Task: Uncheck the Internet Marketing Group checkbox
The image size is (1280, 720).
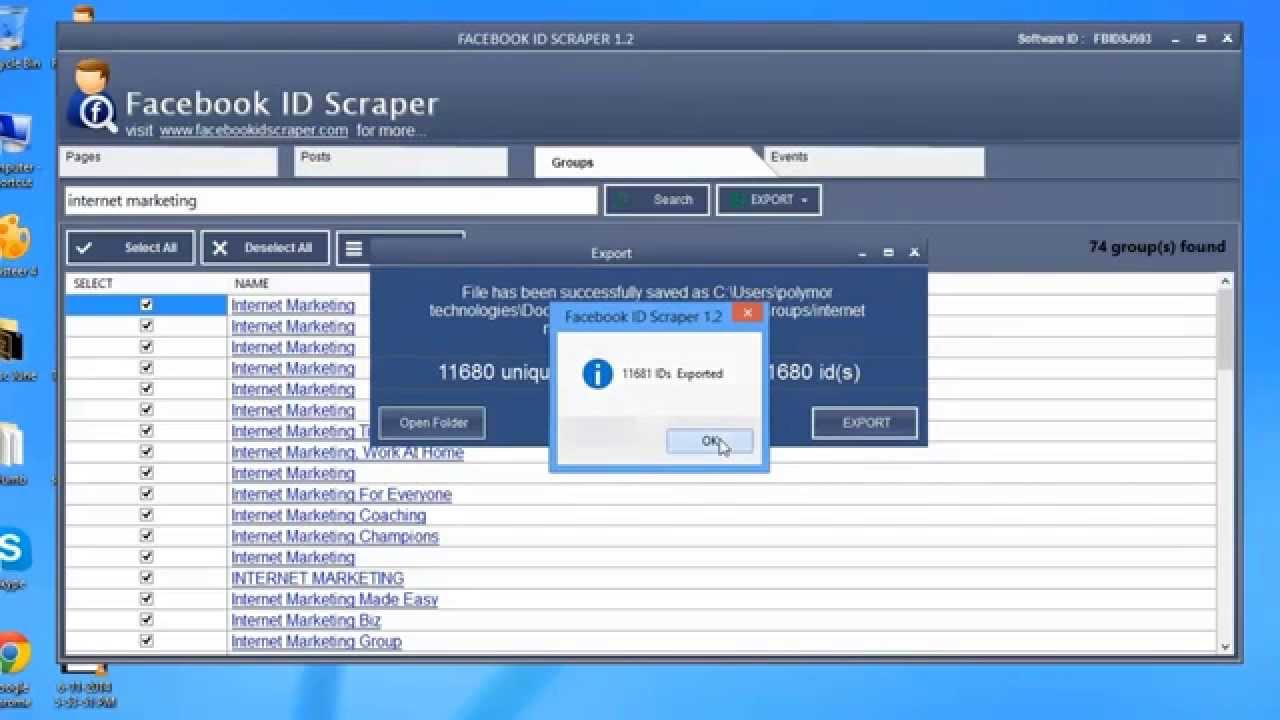Action: pyautogui.click(x=147, y=641)
